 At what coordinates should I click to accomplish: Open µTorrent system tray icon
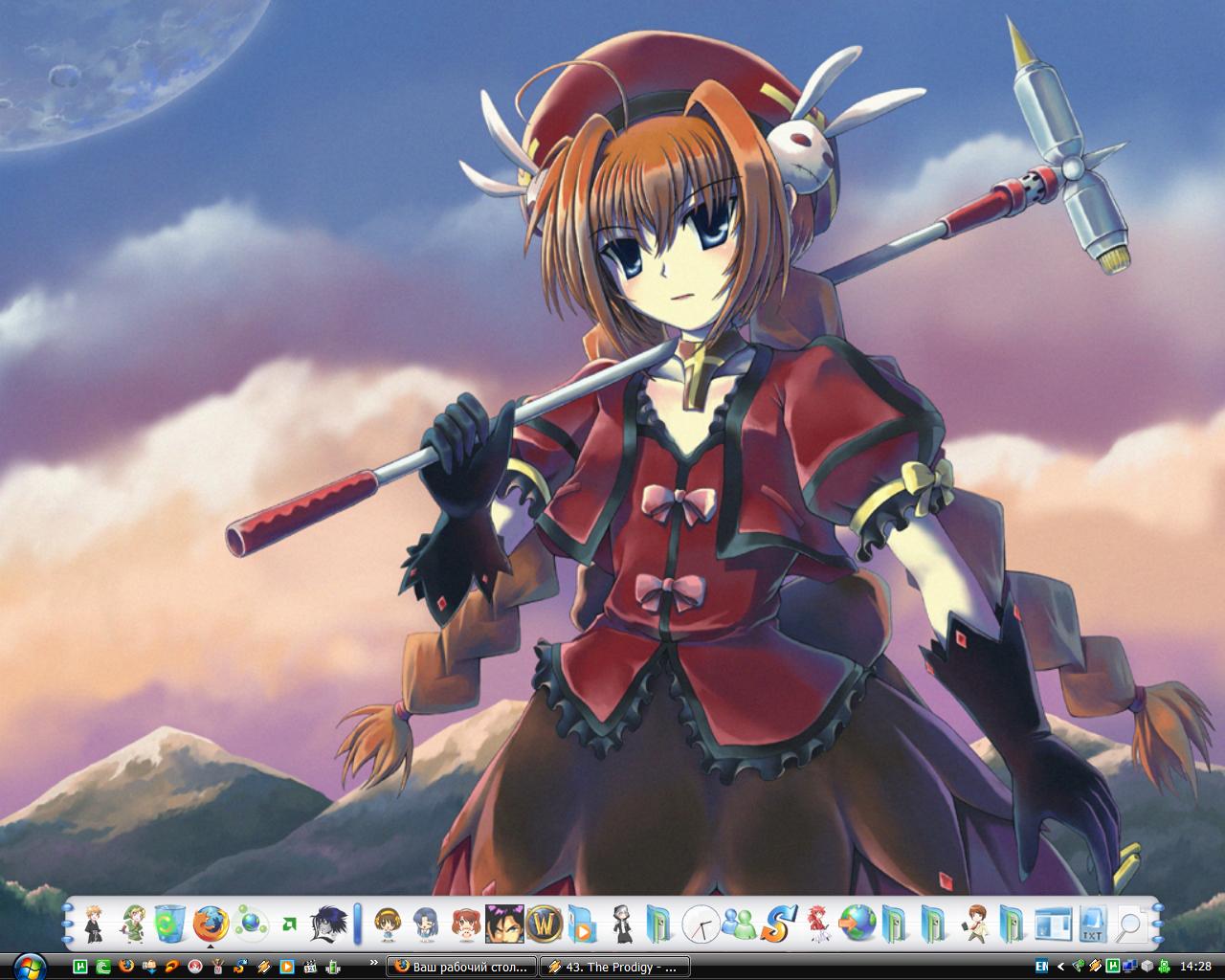click(1112, 967)
